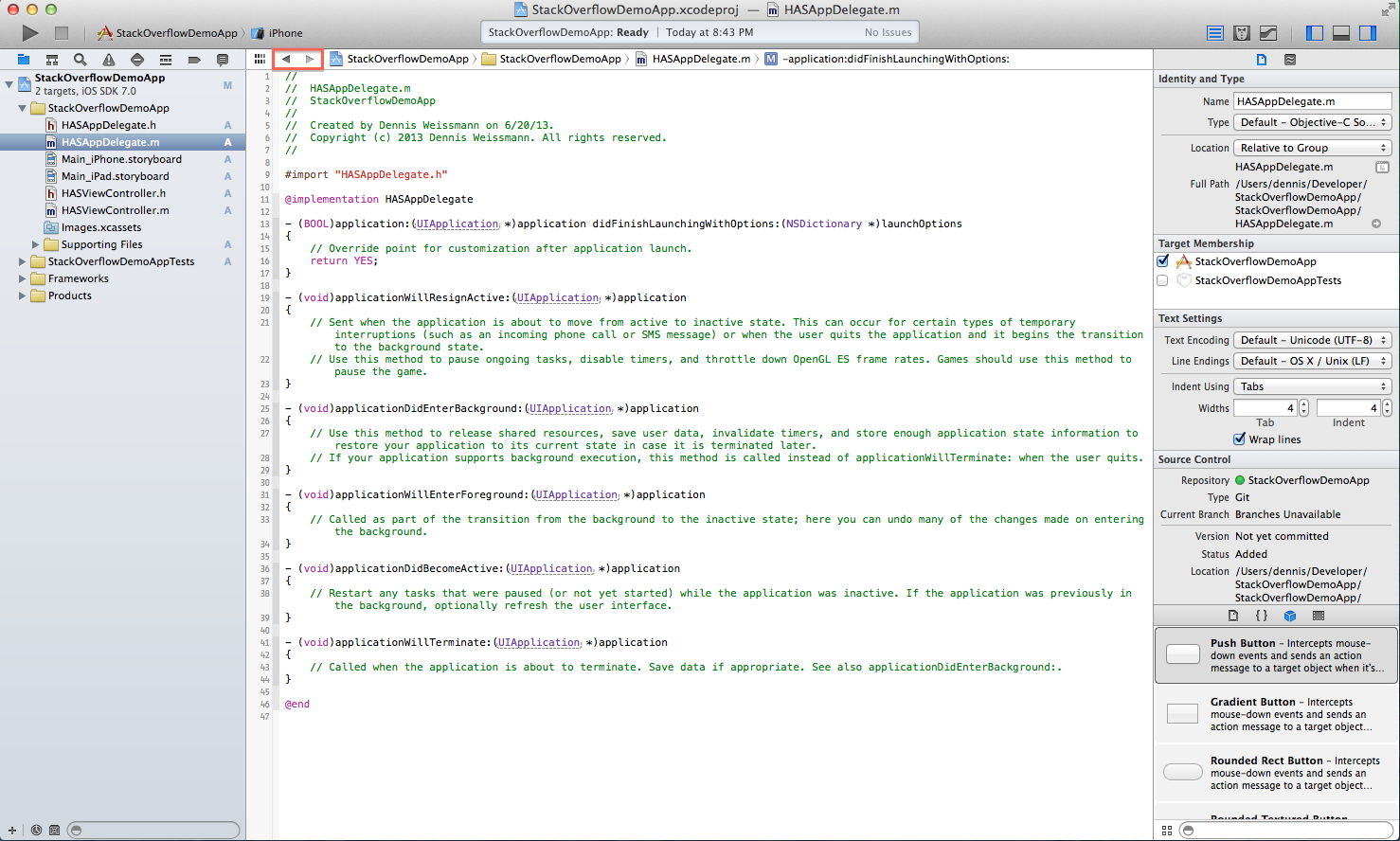The height and width of the screenshot is (841, 1400).
Task: Open the method list in jump bar
Action: coord(887,59)
